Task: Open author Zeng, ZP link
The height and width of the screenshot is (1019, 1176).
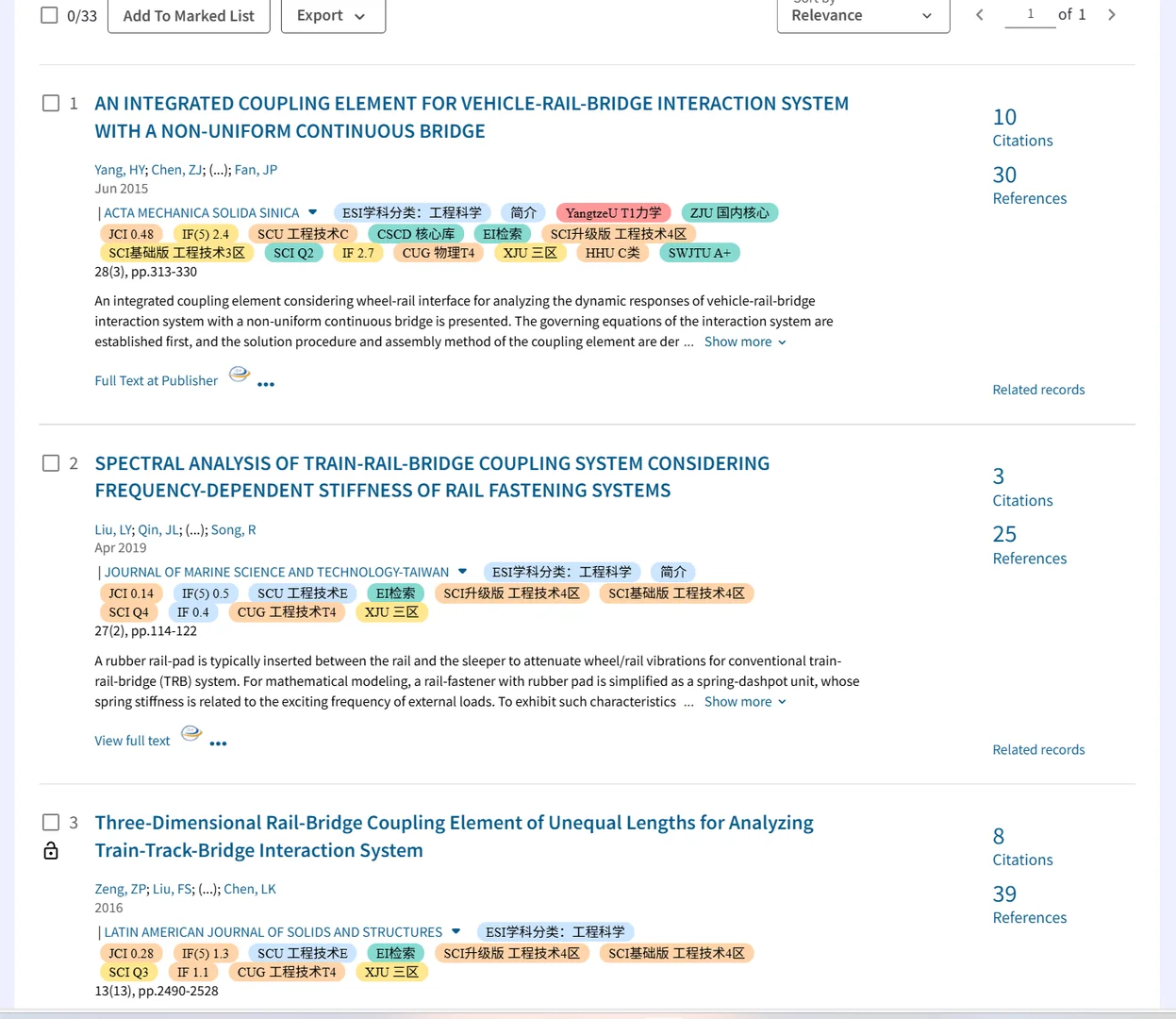Action: (x=121, y=889)
